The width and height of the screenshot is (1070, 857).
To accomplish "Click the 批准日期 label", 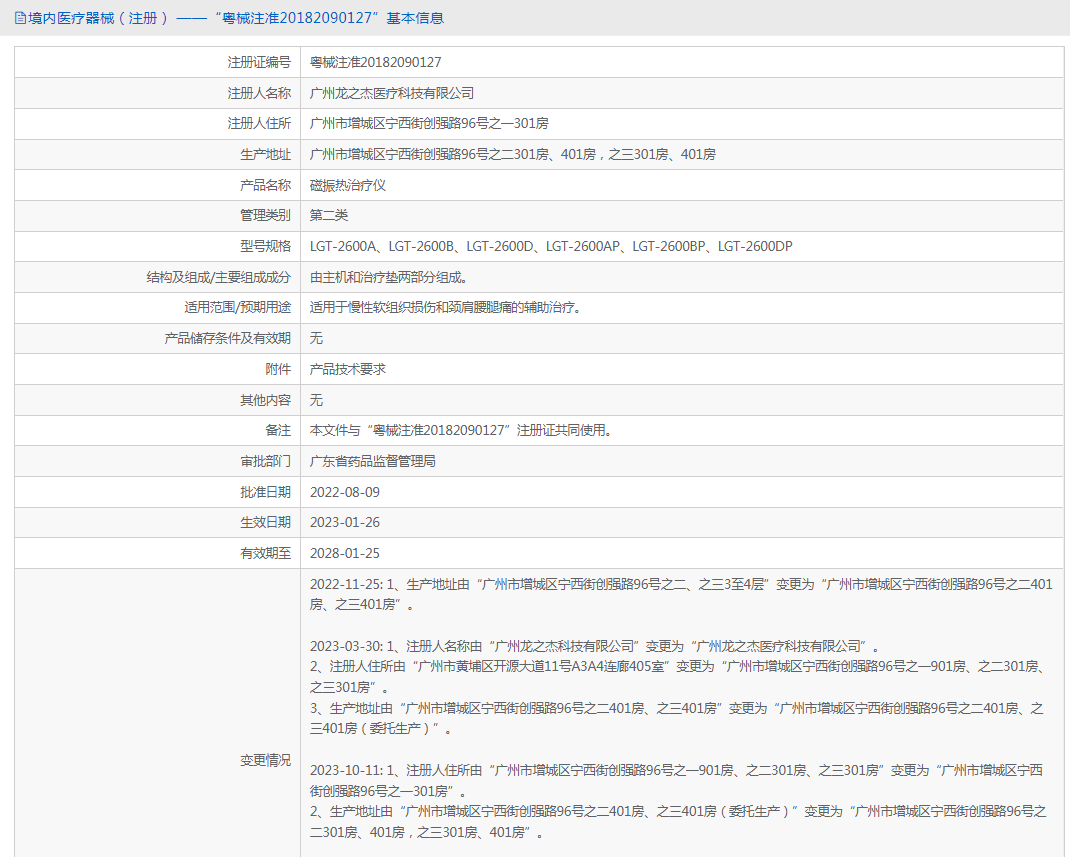I will click(265, 492).
